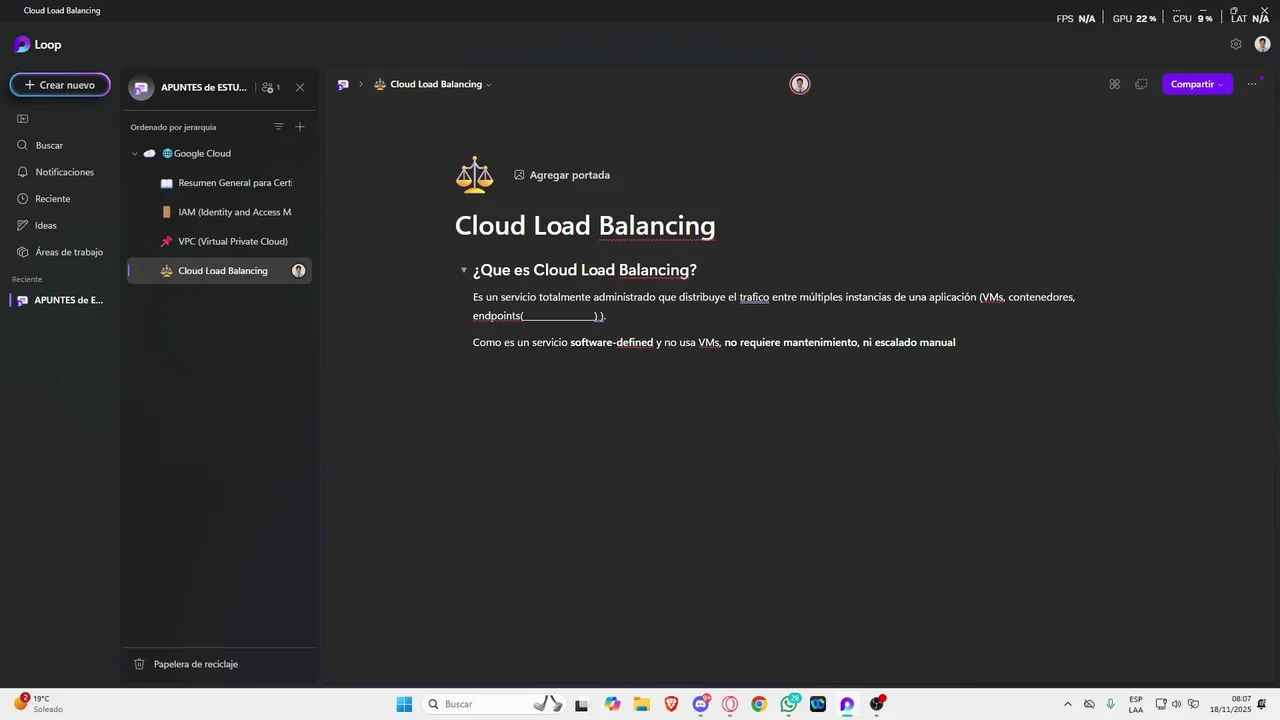
Task: Click the Loop icon in the taskbar
Action: 847,704
